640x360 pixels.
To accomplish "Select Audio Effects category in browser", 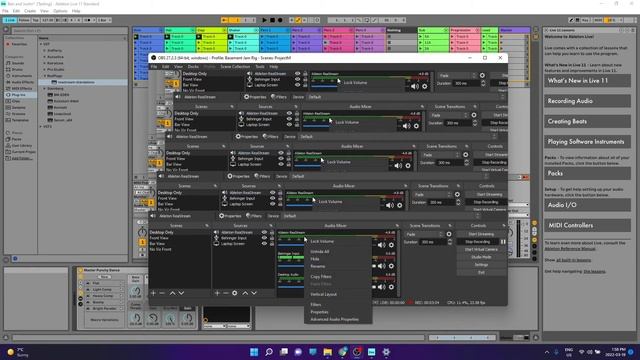I will tap(20, 82).
